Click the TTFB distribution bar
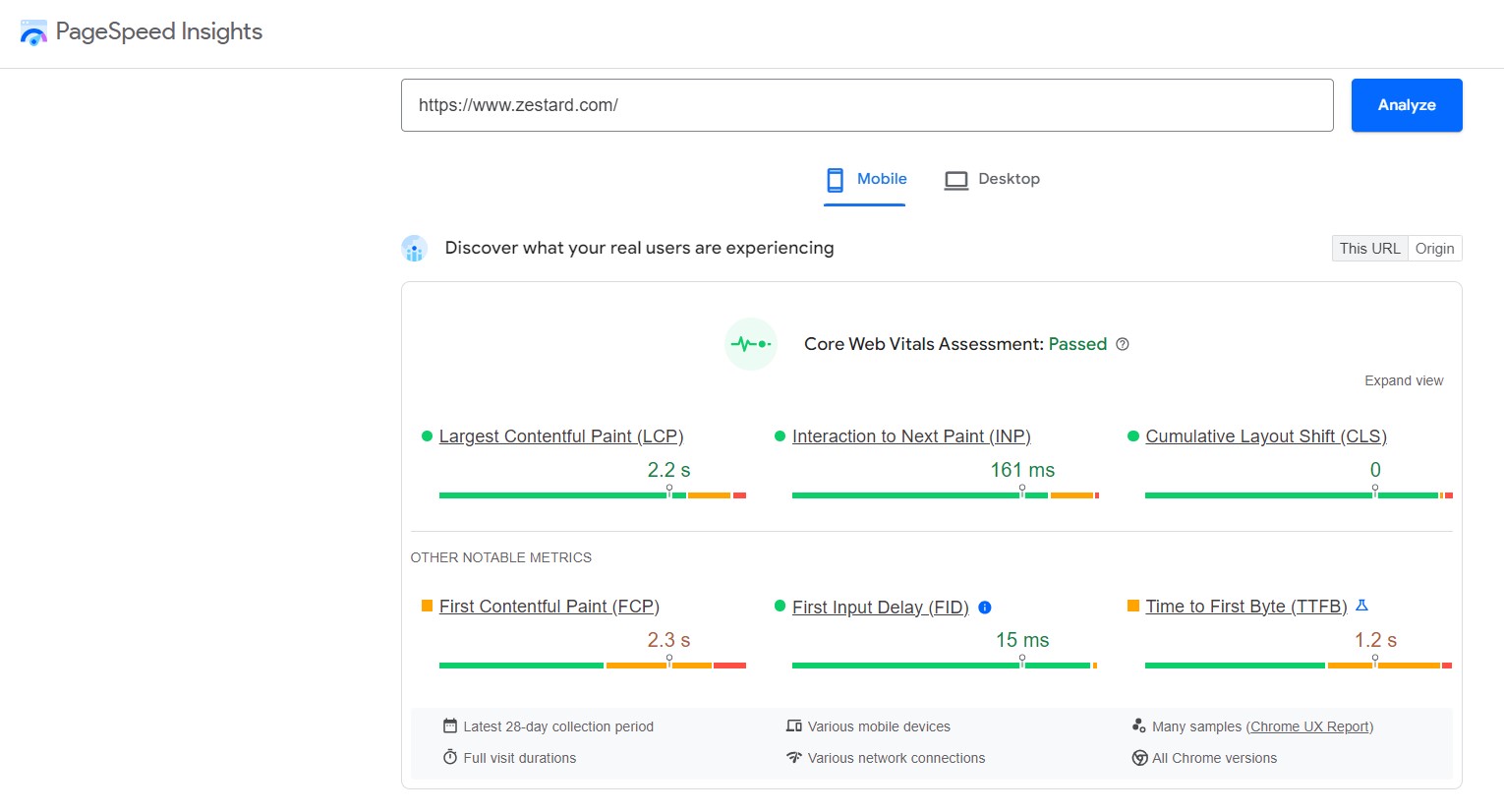The height and width of the screenshot is (812, 1504). (1299, 666)
